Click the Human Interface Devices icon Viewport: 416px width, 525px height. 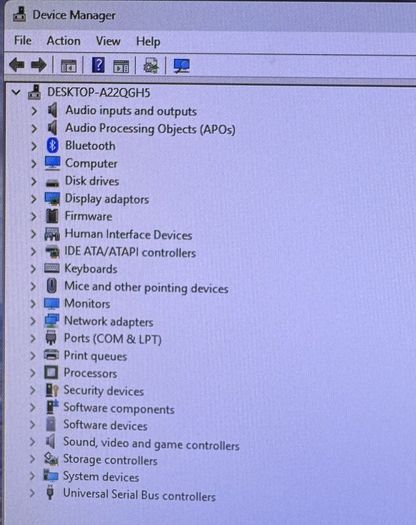(52, 234)
